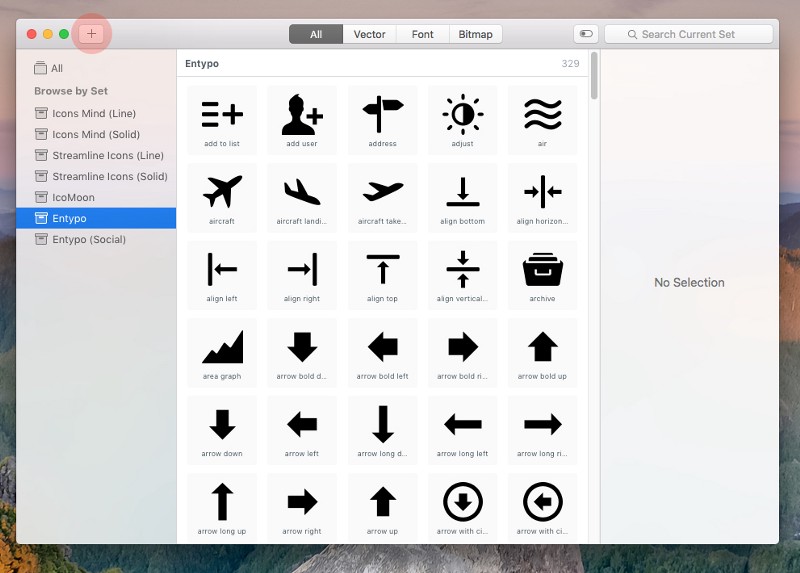The height and width of the screenshot is (573, 800).
Task: Switch to the Vector filter tab
Action: 369,34
